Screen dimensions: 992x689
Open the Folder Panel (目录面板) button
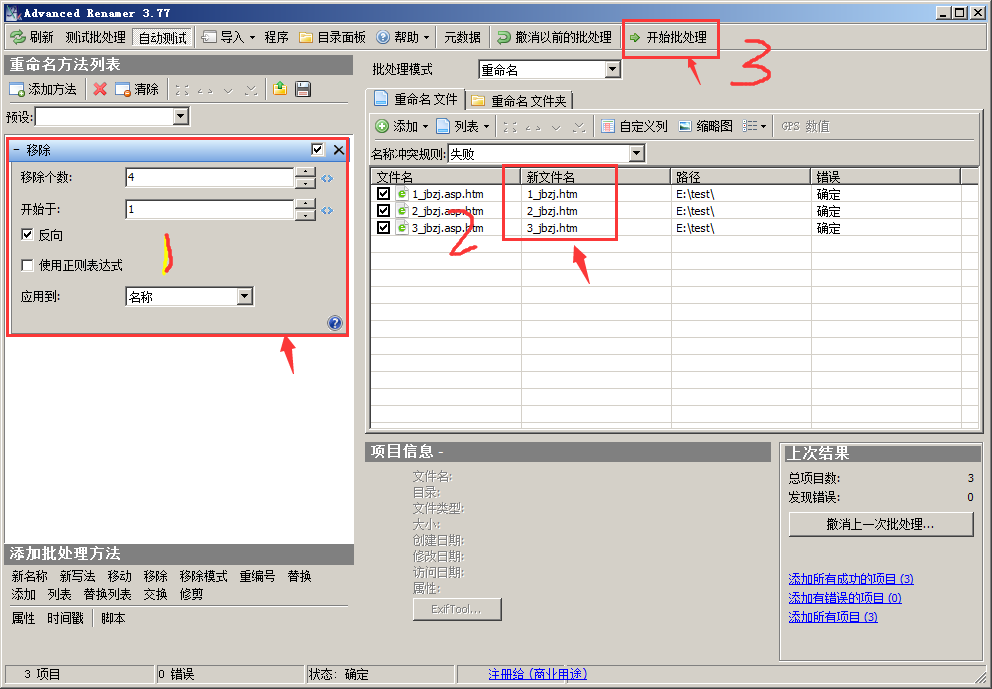[333, 37]
